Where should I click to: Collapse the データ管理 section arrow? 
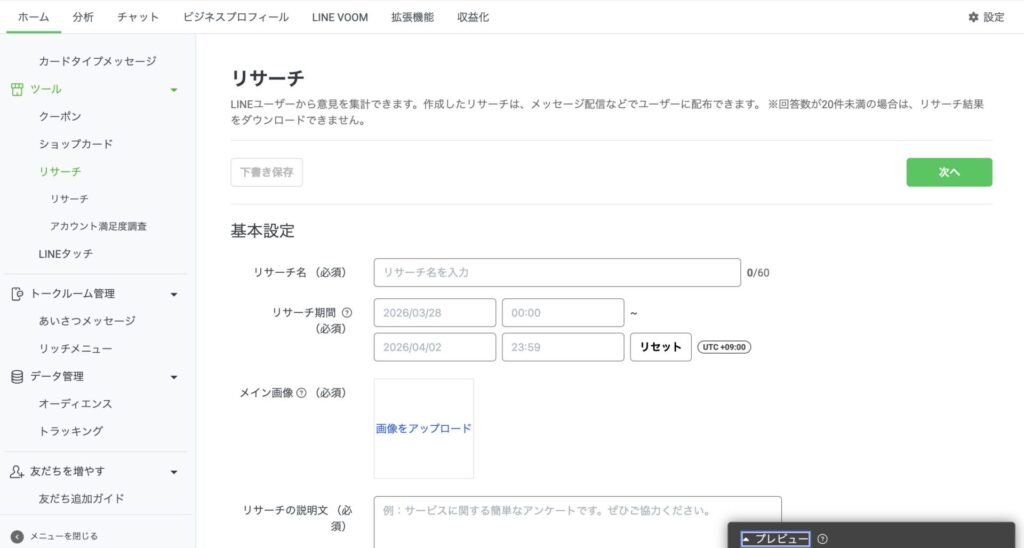point(174,378)
